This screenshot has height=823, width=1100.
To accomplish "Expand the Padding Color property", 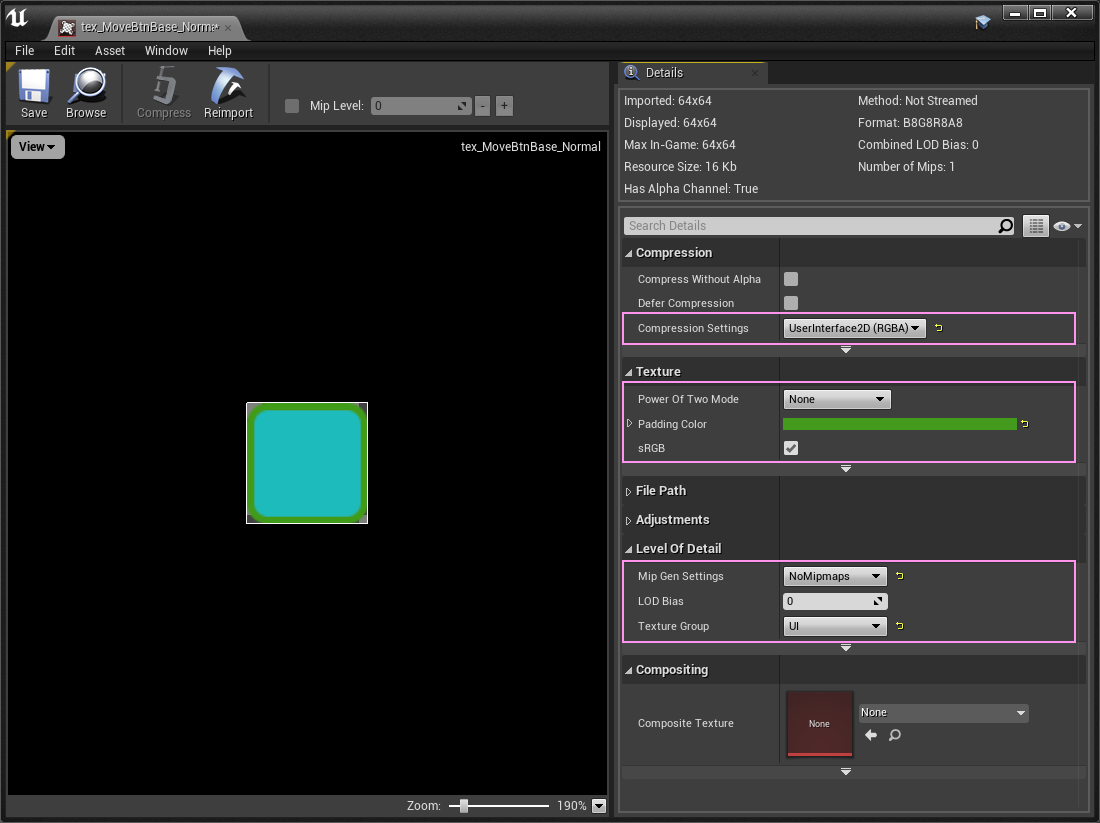I will tap(629, 424).
